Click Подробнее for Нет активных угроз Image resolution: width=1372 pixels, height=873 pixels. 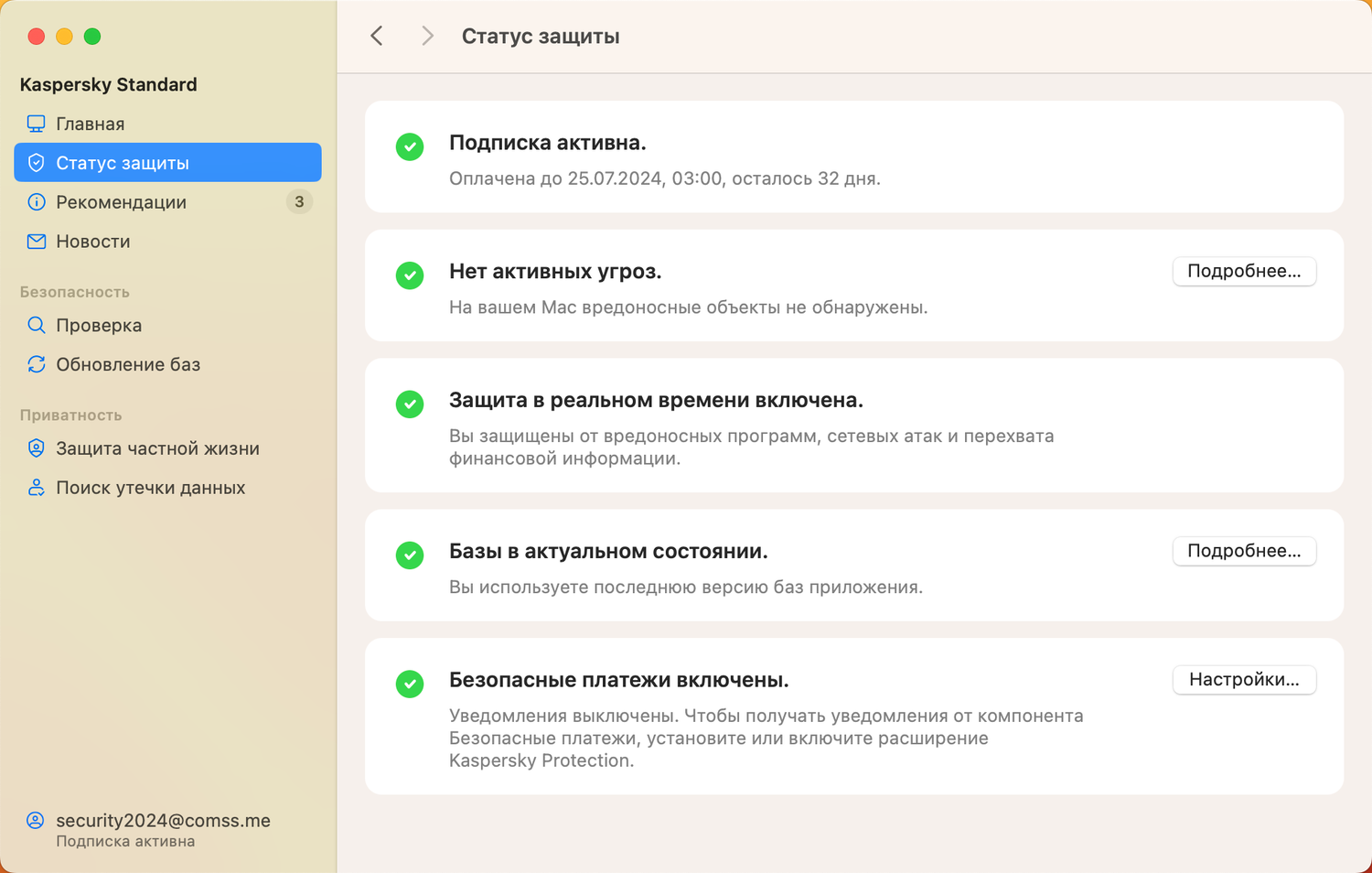[1244, 271]
